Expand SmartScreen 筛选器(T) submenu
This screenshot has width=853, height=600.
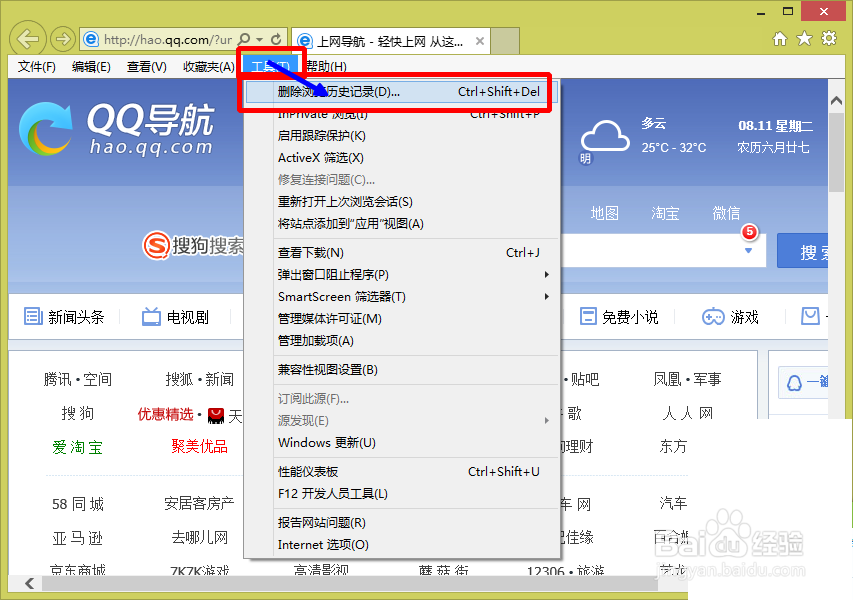[x=401, y=297]
